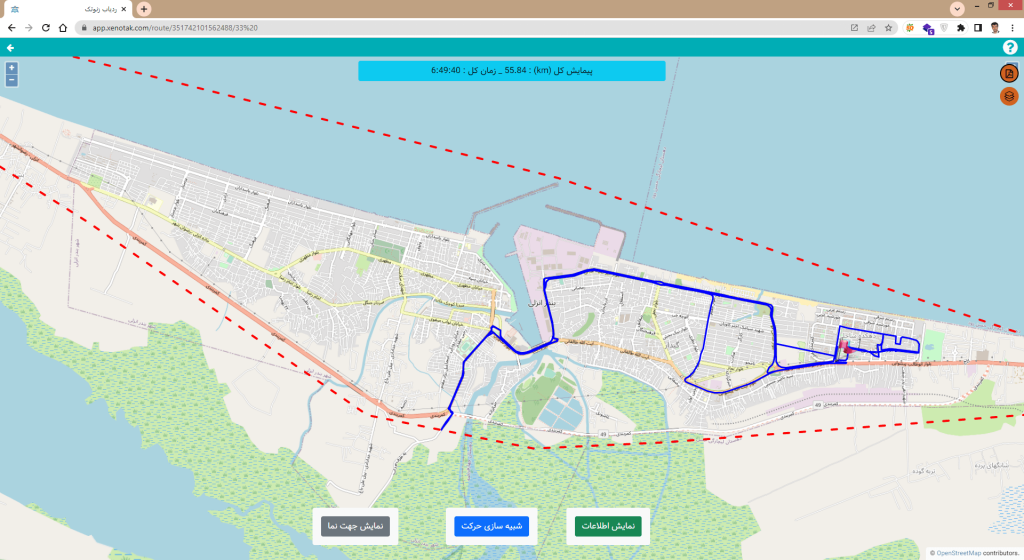Export route as PDF via orange icon
This screenshot has width=1024, height=560.
pos(1009,74)
